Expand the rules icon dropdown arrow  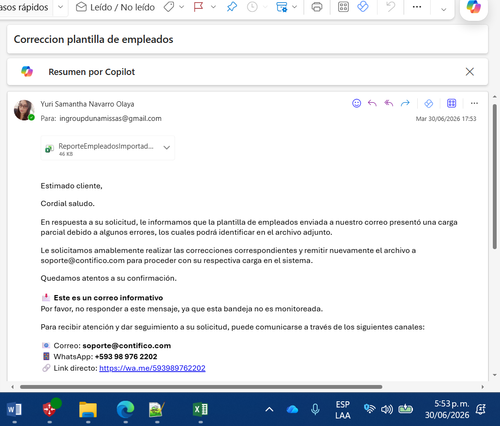click(295, 7)
